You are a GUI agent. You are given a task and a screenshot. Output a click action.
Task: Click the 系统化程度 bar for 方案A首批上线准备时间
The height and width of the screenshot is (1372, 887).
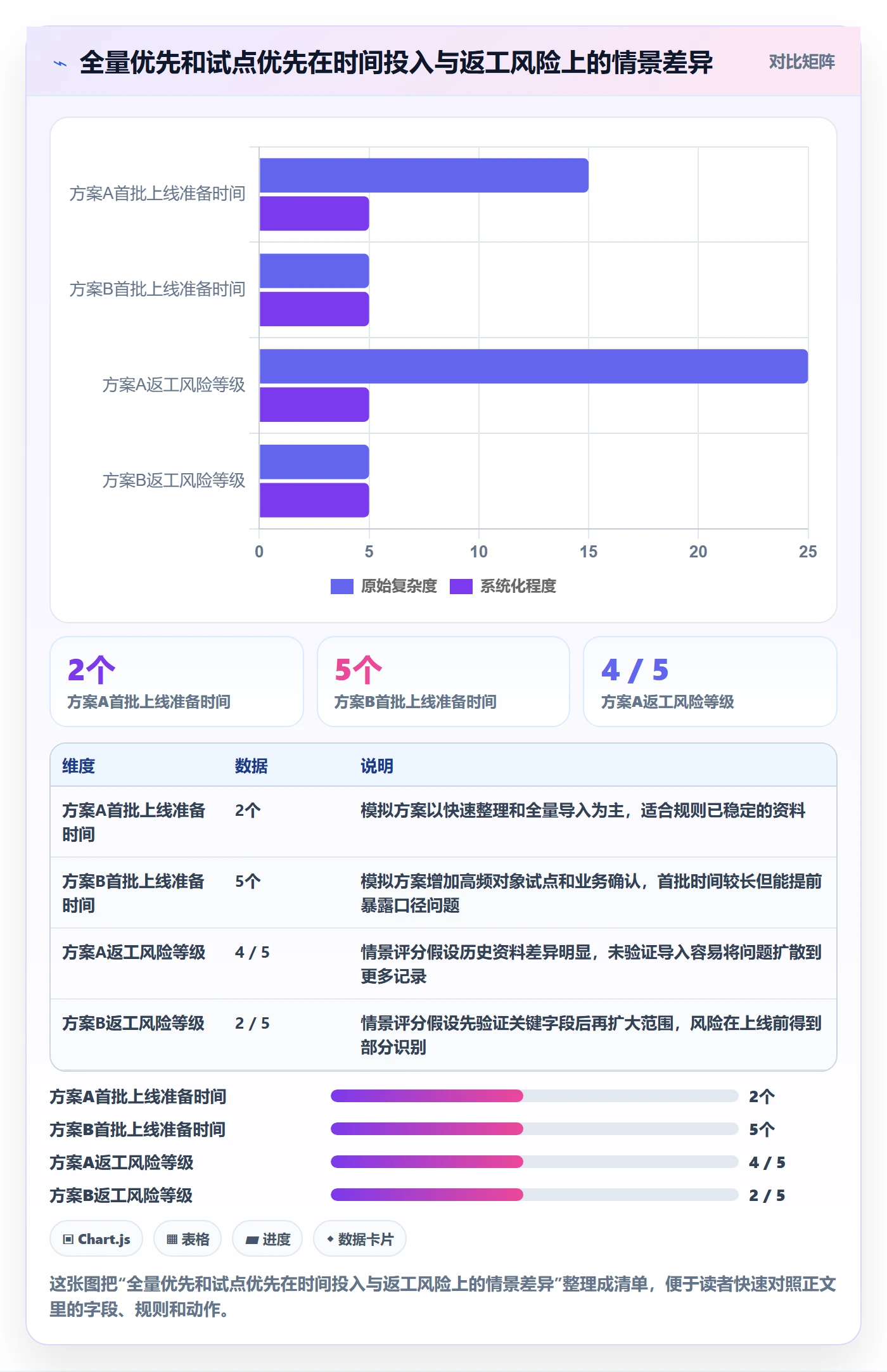(x=314, y=213)
